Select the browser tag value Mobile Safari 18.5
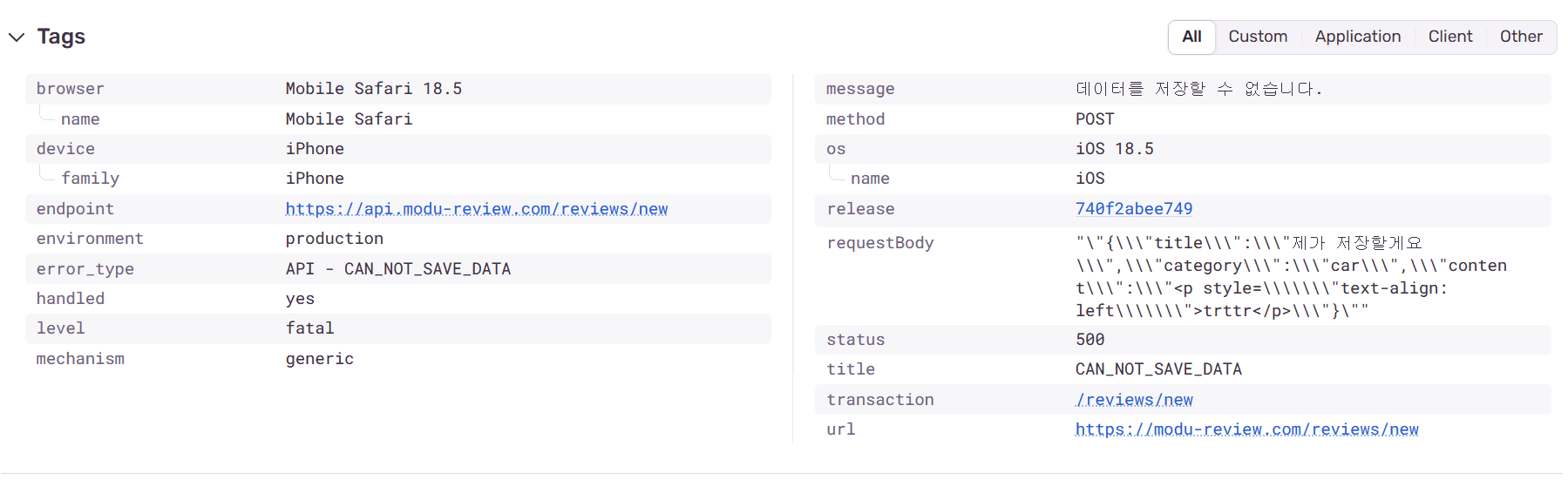The image size is (1568, 480). (373, 89)
